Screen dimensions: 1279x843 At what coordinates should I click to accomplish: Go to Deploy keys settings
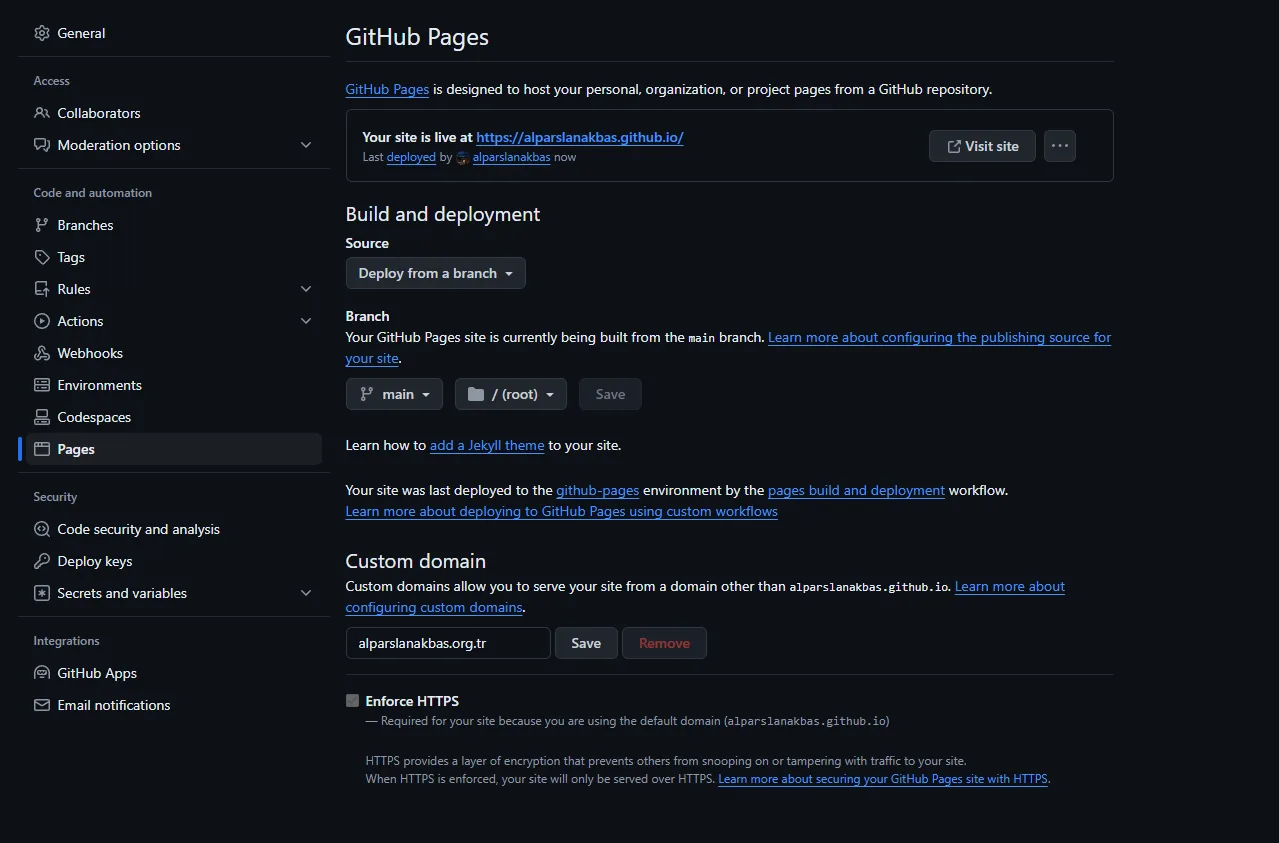(174, 561)
